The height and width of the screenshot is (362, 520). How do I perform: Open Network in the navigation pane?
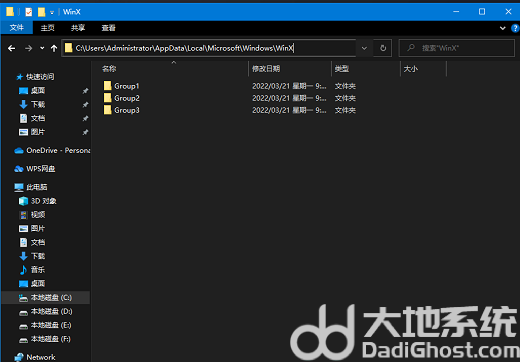tap(35, 357)
